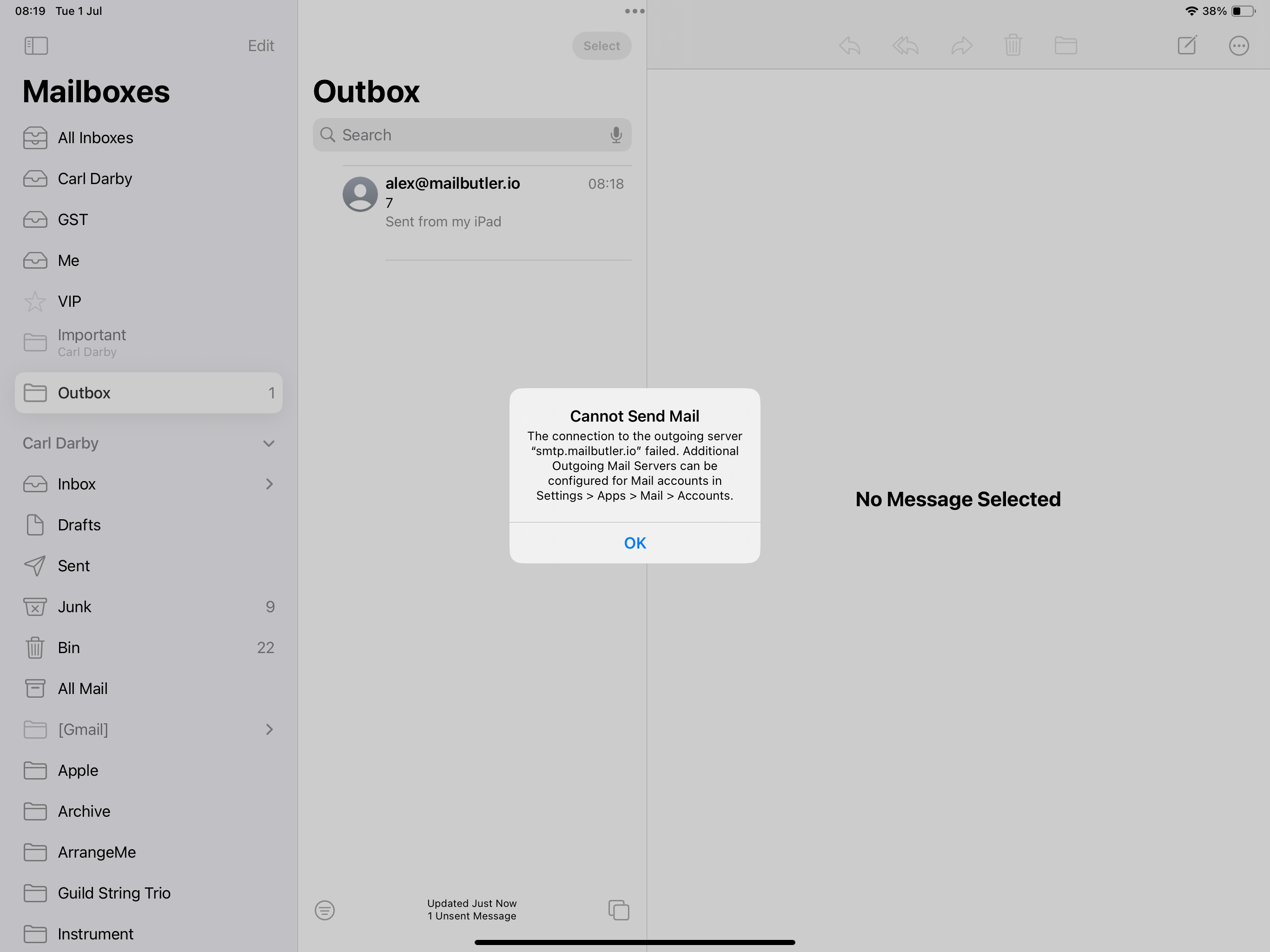Tap the dictation microphone in Search
The height and width of the screenshot is (952, 1270).
click(x=615, y=135)
